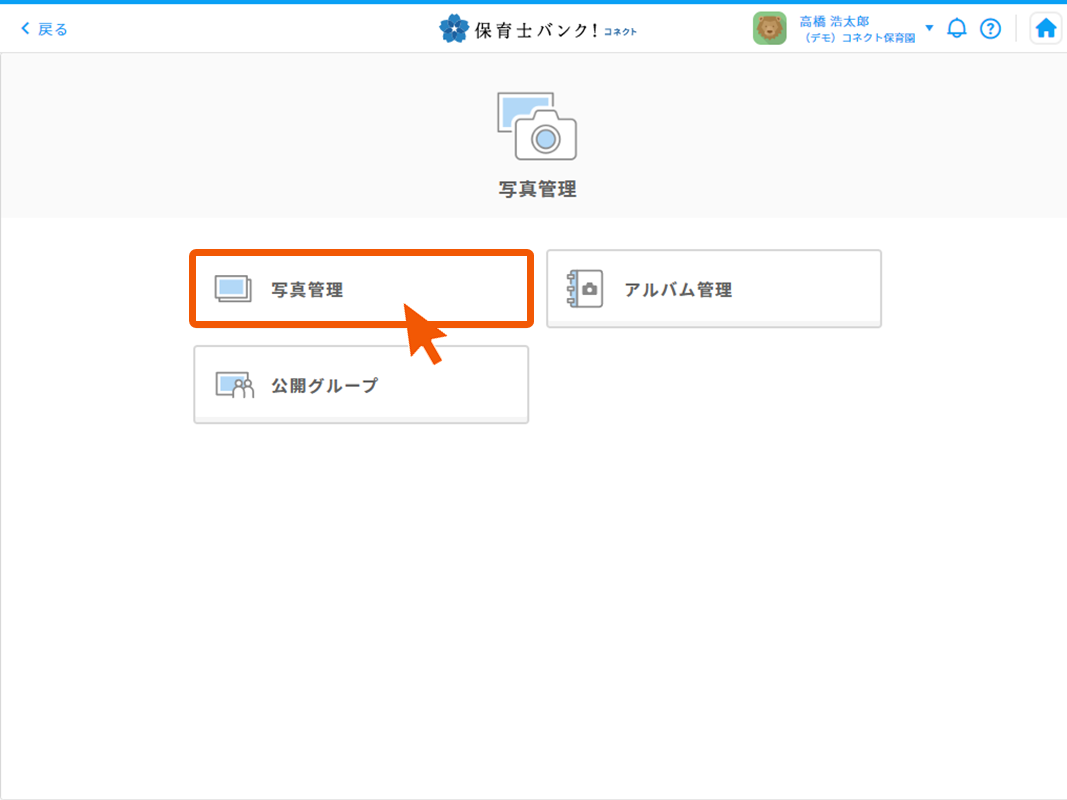Click the 写真管理 page heading text
Viewport: 1067px width, 800px height.
tap(538, 189)
